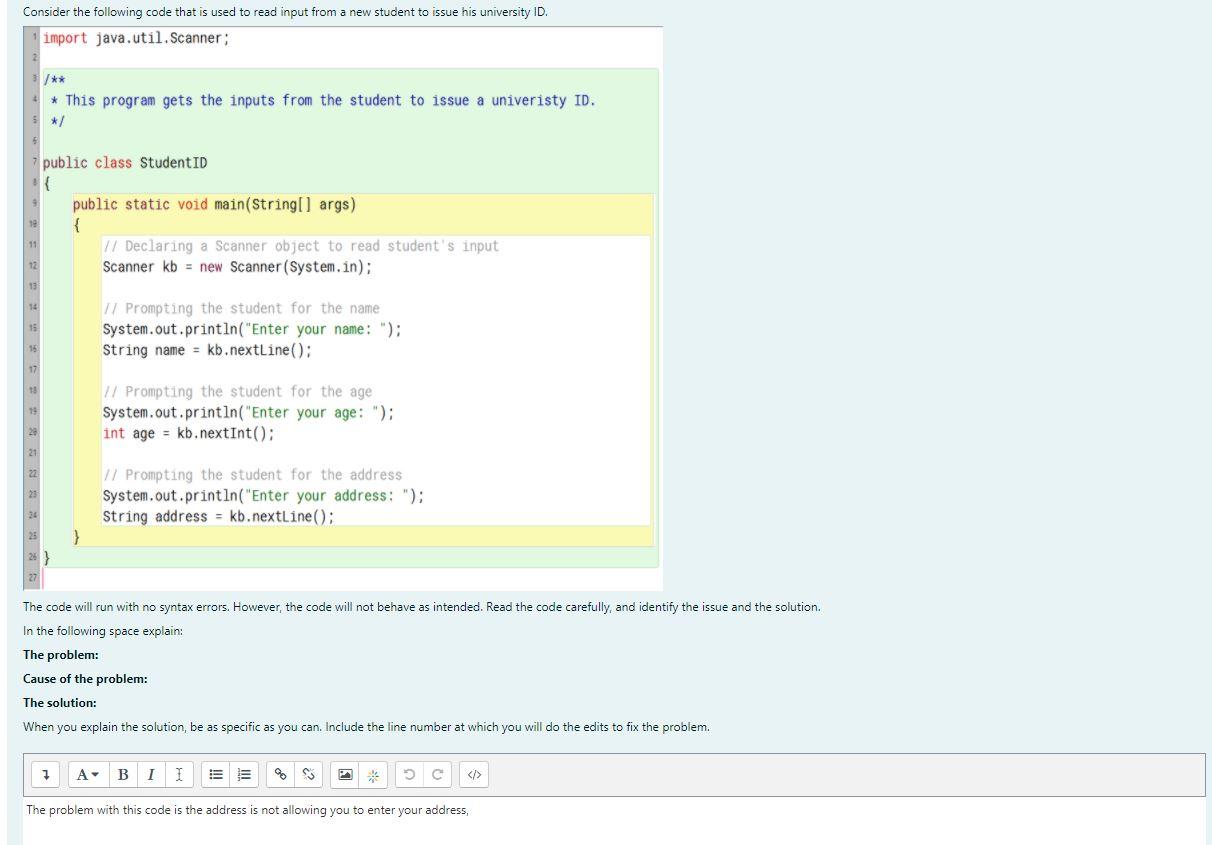Click 'public class StudentID' line

click(x=125, y=163)
